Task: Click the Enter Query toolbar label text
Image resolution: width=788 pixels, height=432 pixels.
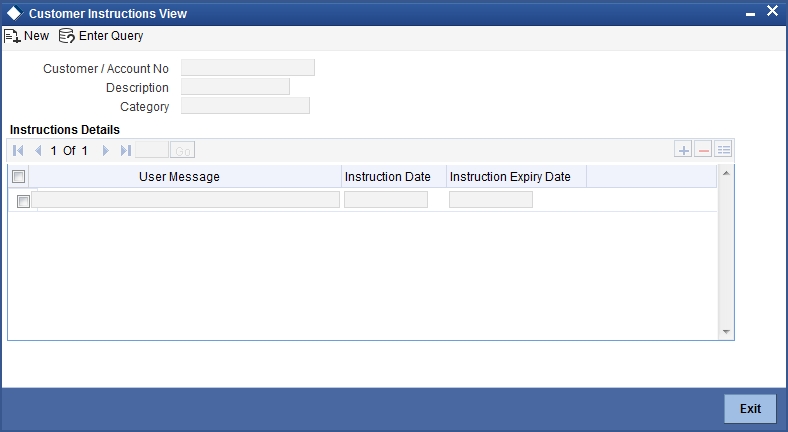Action: [111, 36]
